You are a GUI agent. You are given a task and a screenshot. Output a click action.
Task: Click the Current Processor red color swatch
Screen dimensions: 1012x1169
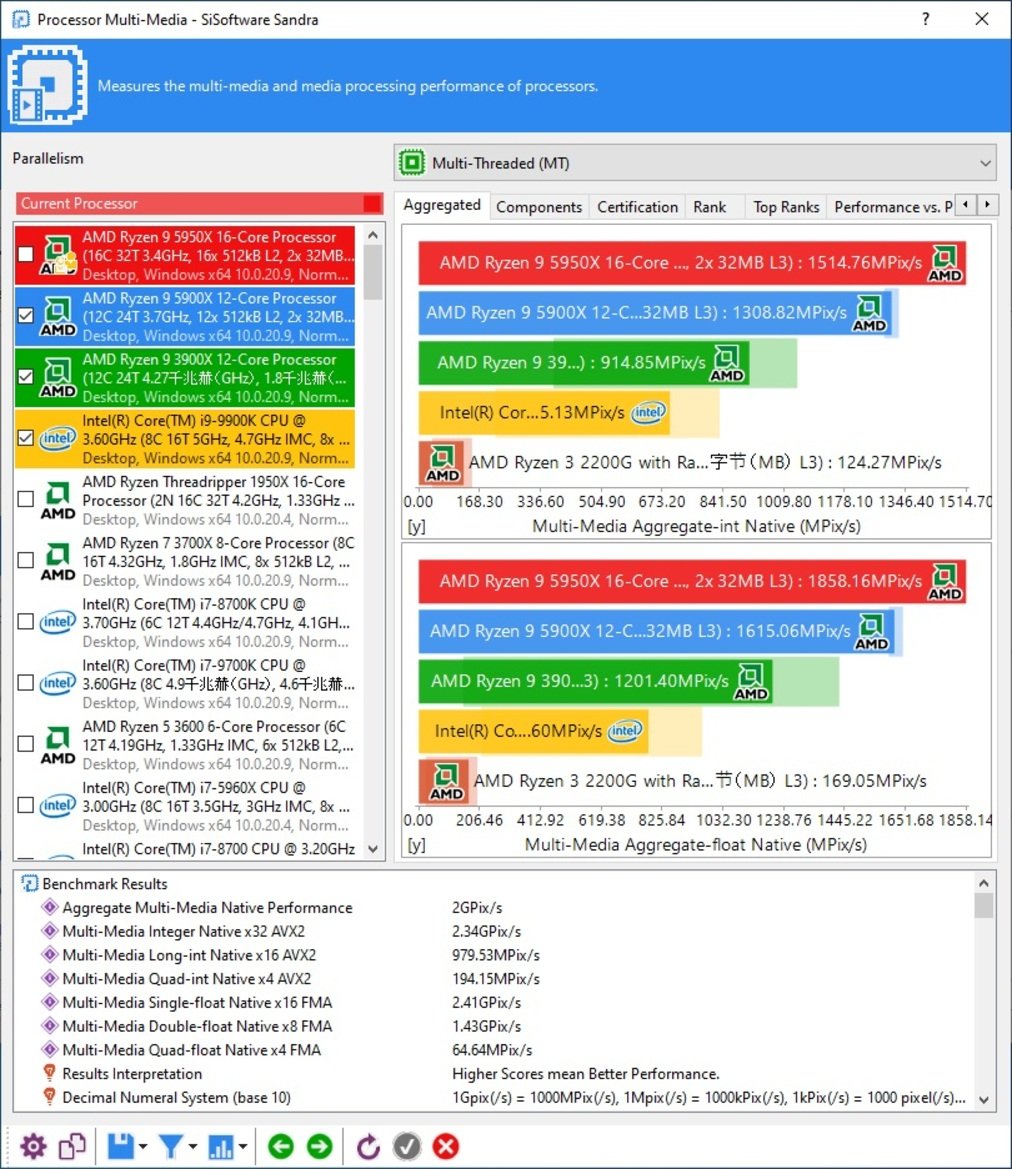click(371, 204)
